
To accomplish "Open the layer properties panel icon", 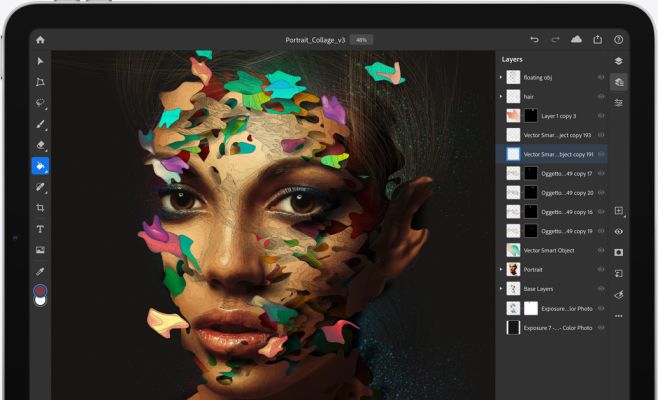I will click(x=619, y=103).
